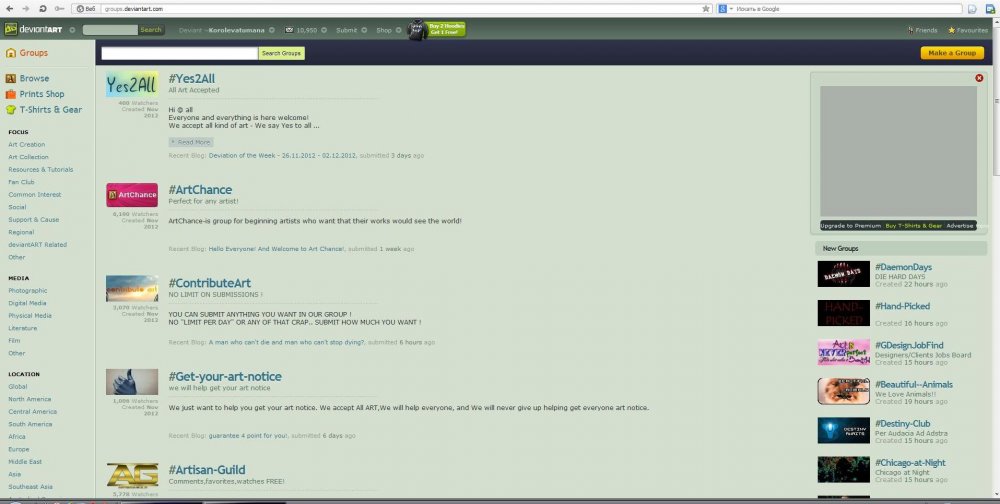1000x504 pixels.
Task: Open the #Yes2All group title
Action: pos(191,78)
